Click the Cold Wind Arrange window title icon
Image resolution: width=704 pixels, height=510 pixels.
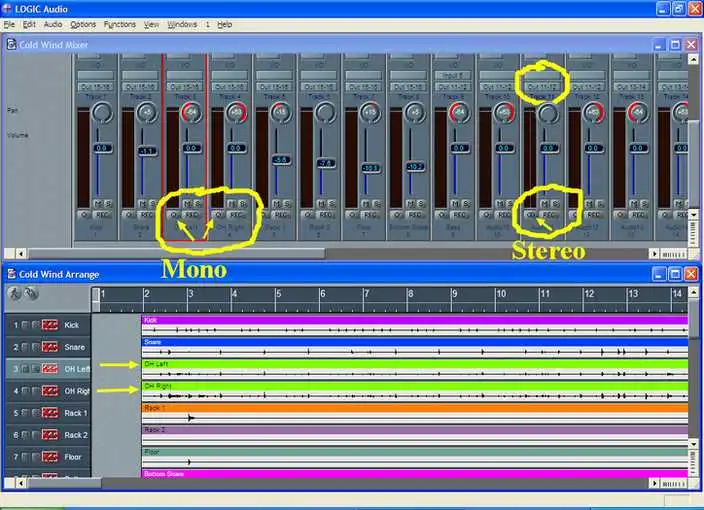(x=11, y=274)
